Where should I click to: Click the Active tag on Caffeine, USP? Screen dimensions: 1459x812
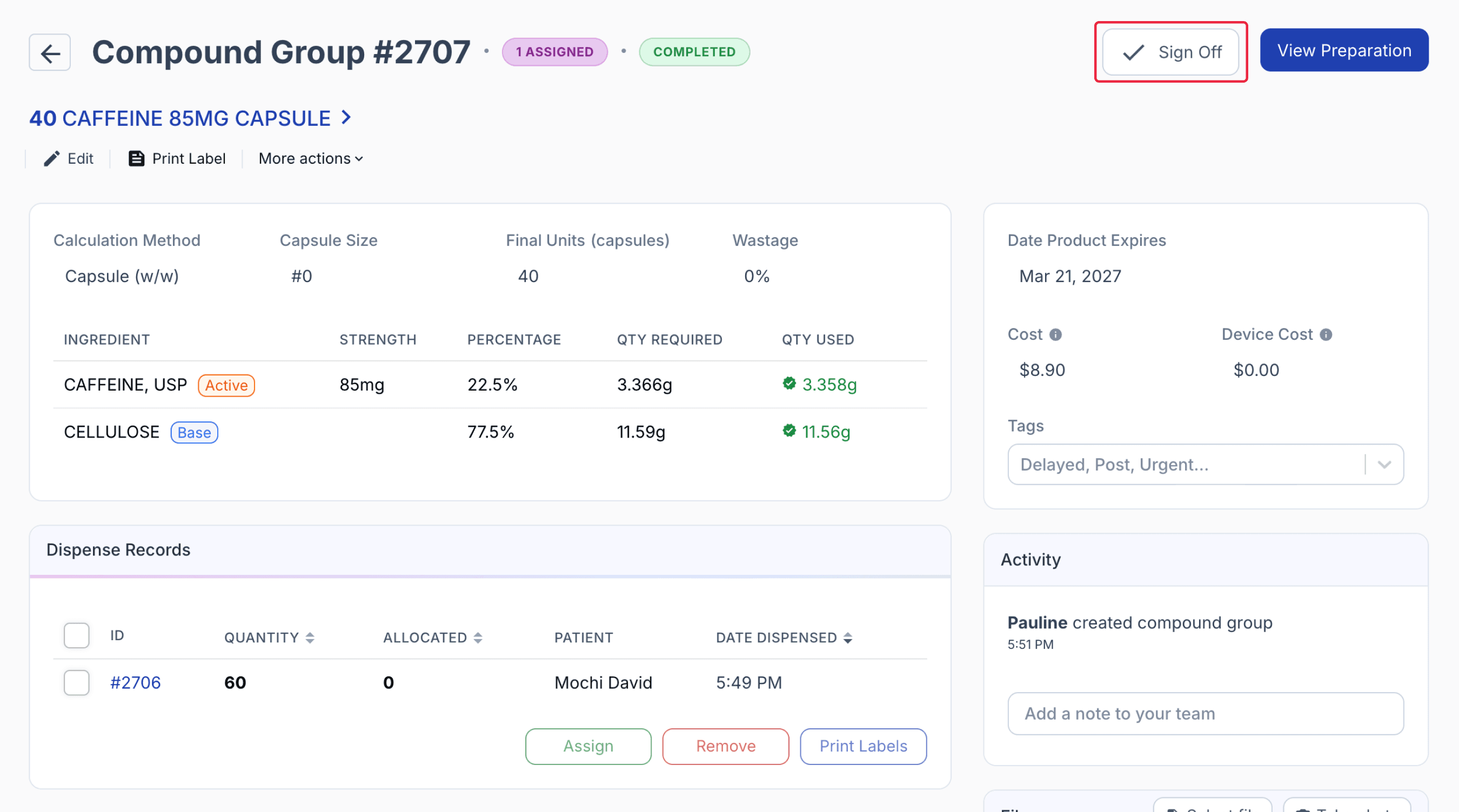(x=226, y=385)
